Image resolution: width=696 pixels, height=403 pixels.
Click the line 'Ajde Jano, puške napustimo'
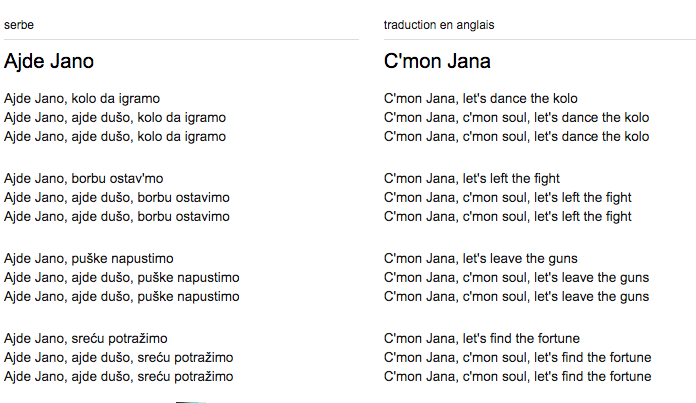coord(89,258)
